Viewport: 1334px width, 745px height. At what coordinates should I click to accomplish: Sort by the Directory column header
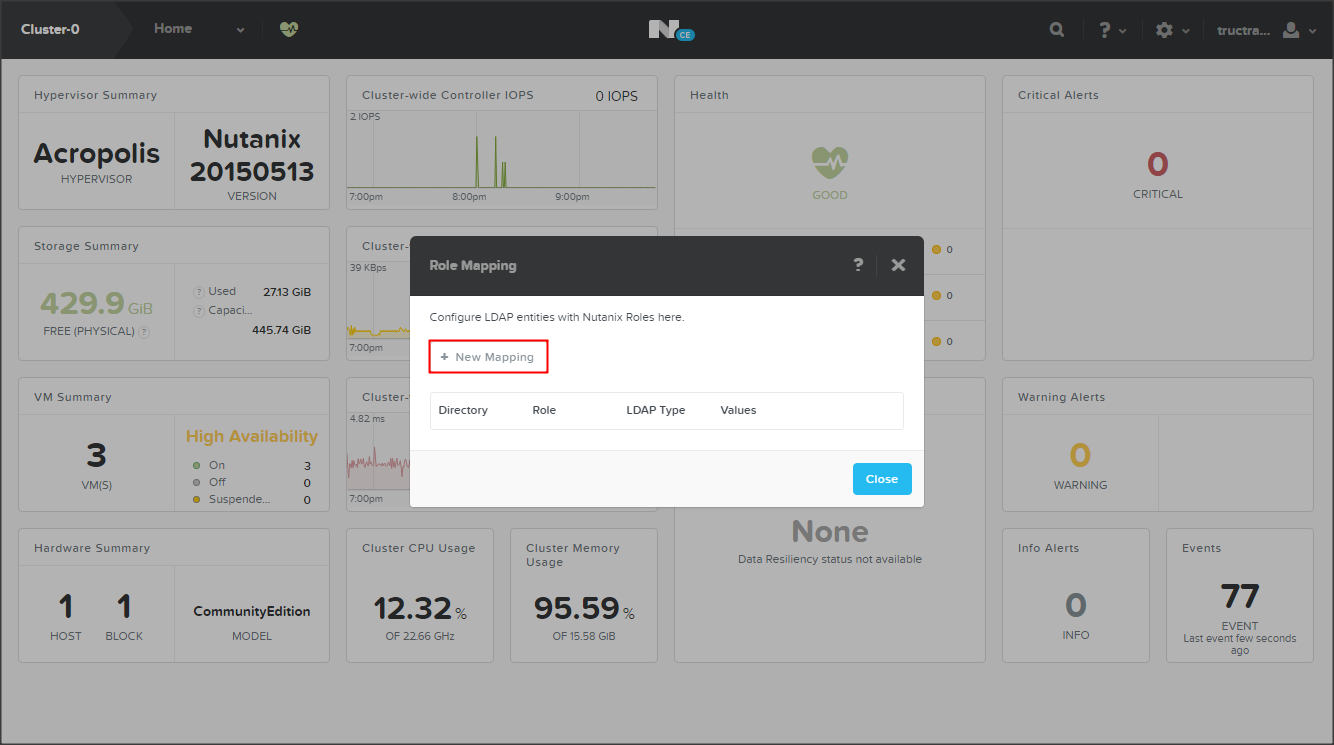click(x=463, y=410)
